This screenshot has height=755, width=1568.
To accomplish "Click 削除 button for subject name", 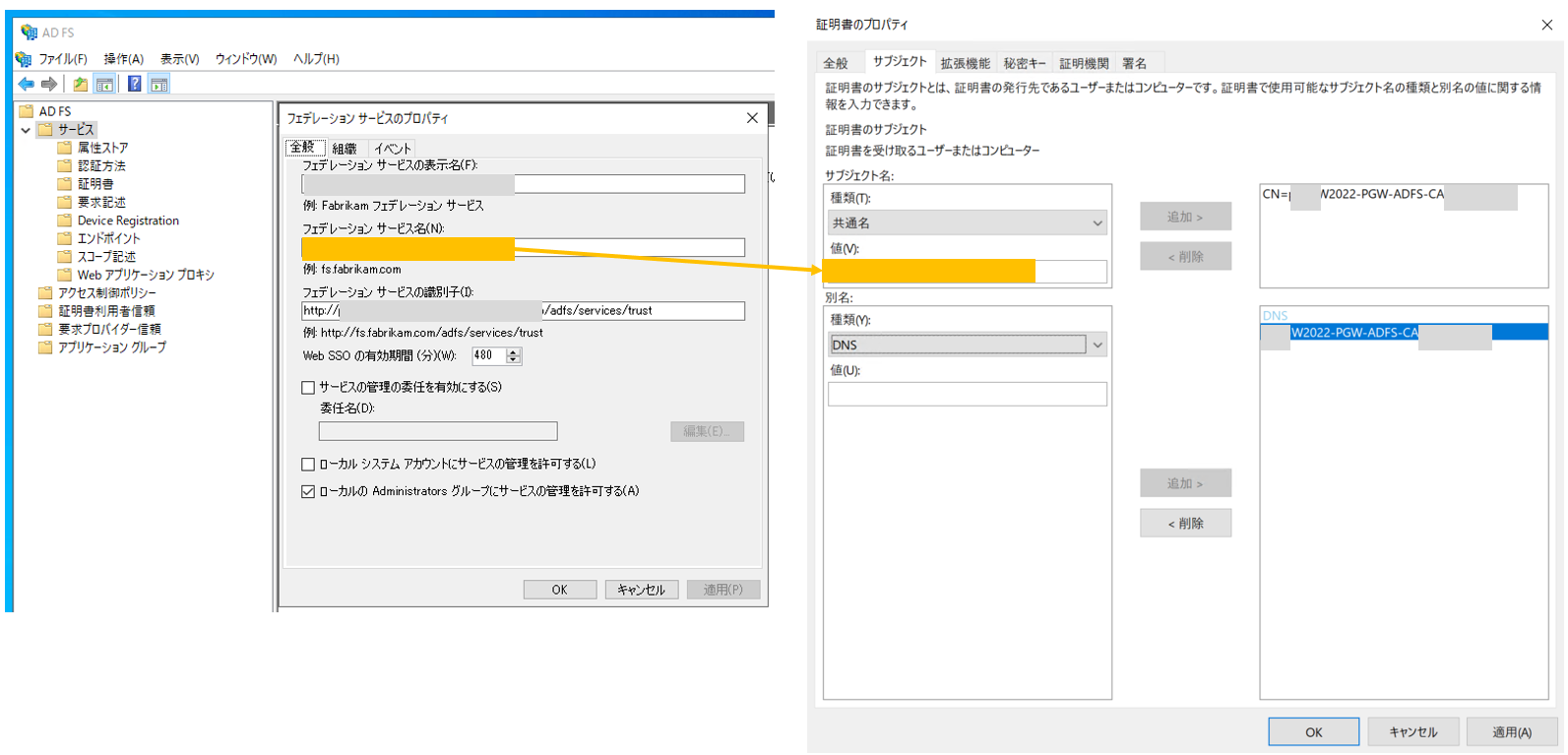I will click(1185, 257).
